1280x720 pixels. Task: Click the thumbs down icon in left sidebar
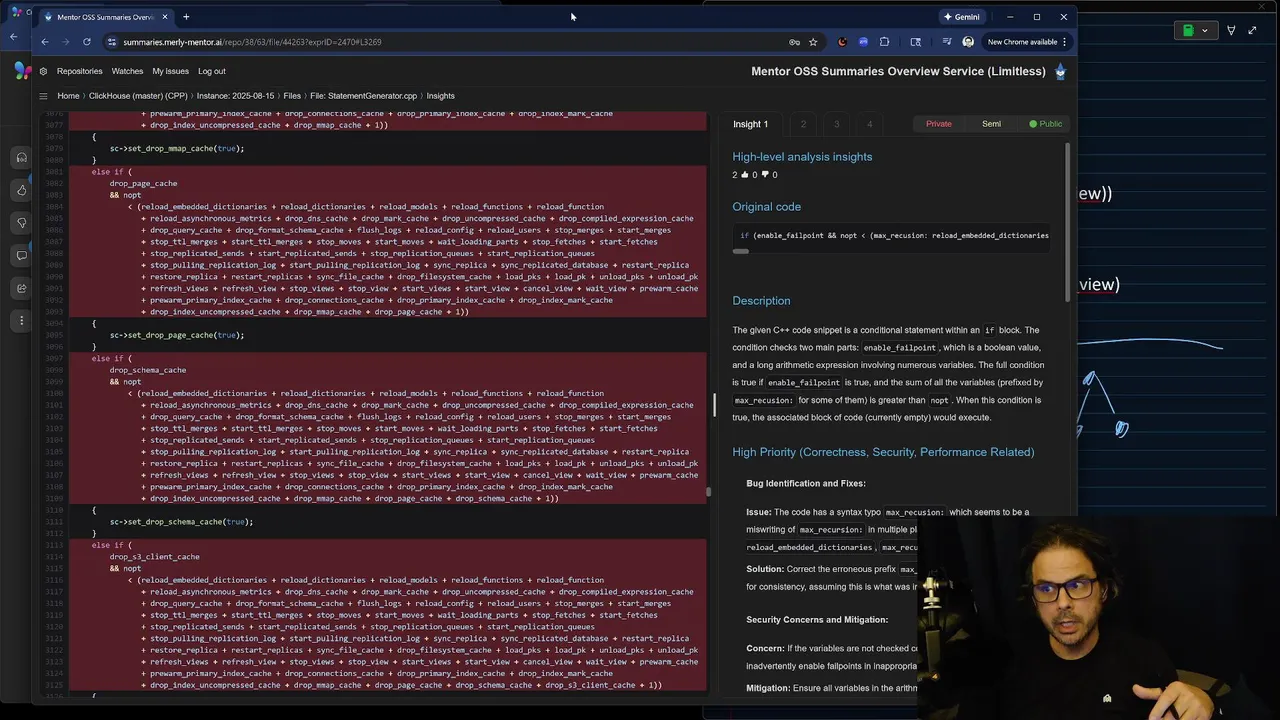[x=21, y=222]
